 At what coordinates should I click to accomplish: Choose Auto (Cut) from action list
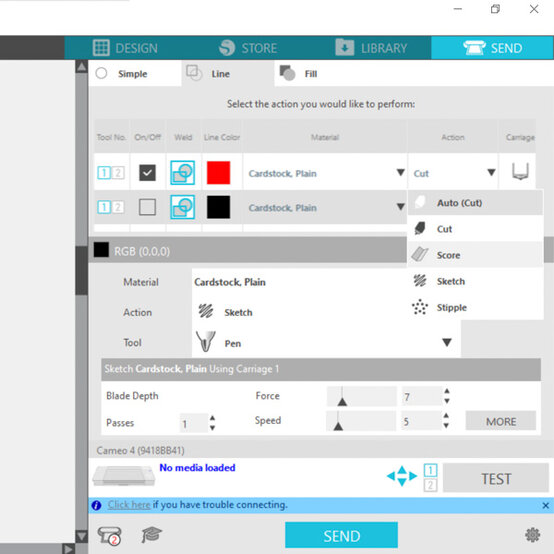point(475,203)
